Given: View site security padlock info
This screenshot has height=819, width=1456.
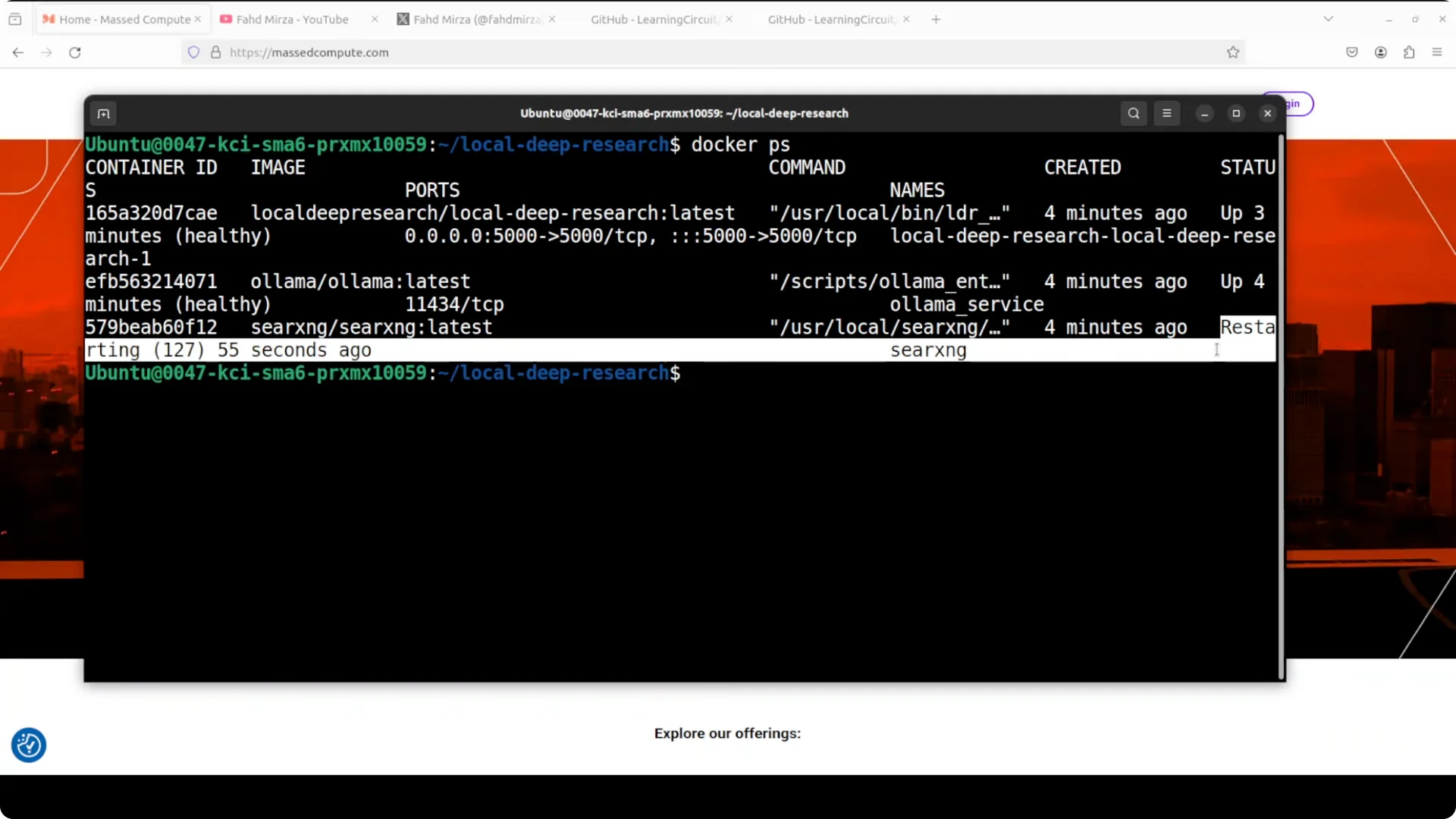Looking at the screenshot, I should click(215, 52).
